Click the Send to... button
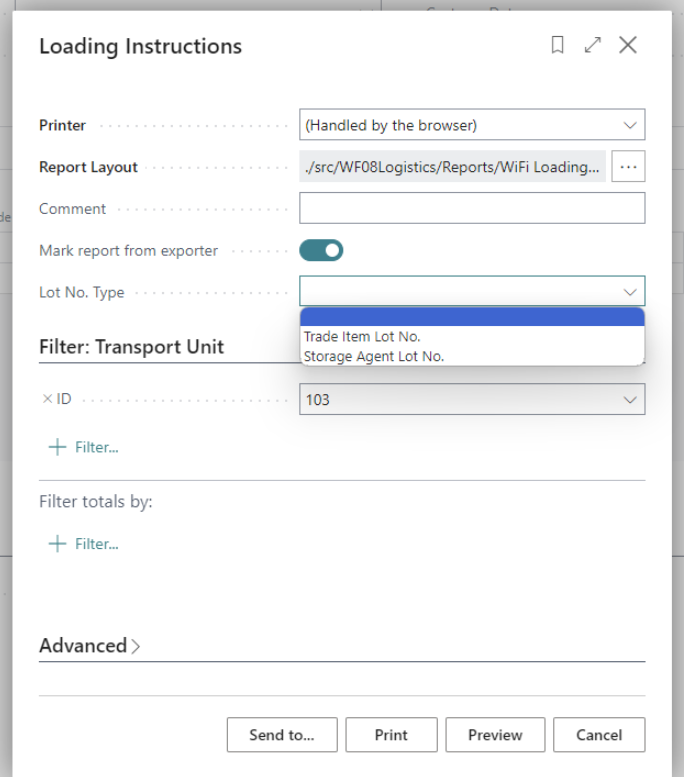684x777 pixels. (x=281, y=735)
